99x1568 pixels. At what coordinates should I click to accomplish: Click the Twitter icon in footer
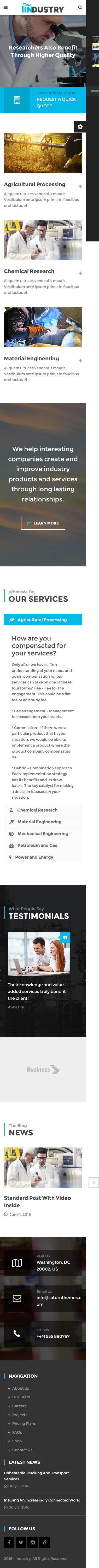coord(21,1542)
